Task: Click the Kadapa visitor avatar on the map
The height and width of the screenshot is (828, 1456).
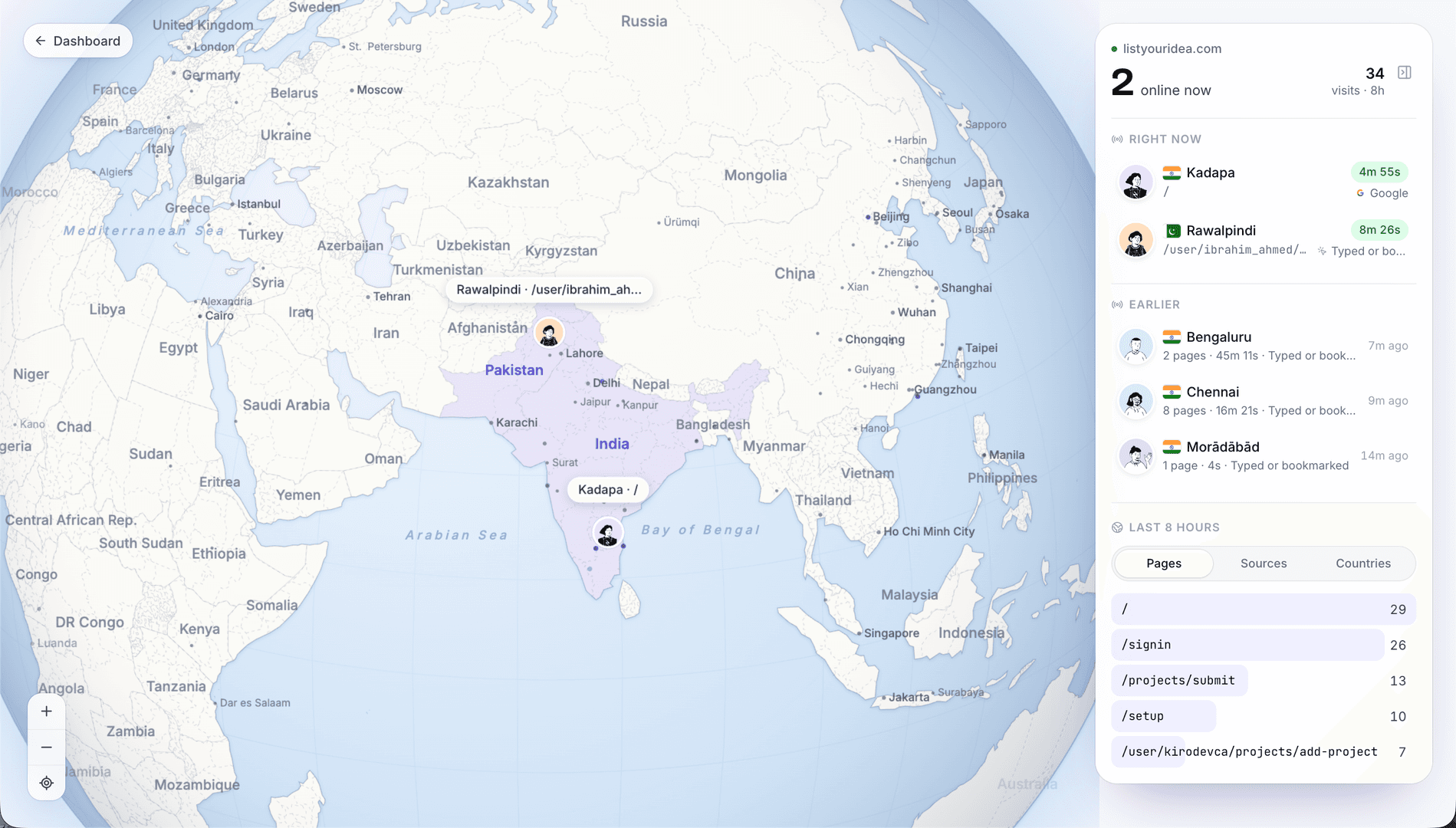Action: click(x=608, y=533)
